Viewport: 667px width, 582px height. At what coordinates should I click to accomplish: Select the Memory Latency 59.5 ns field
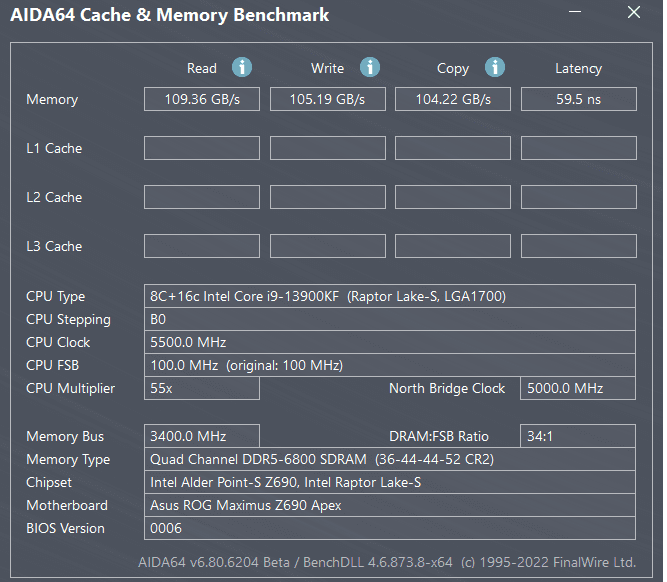(579, 99)
